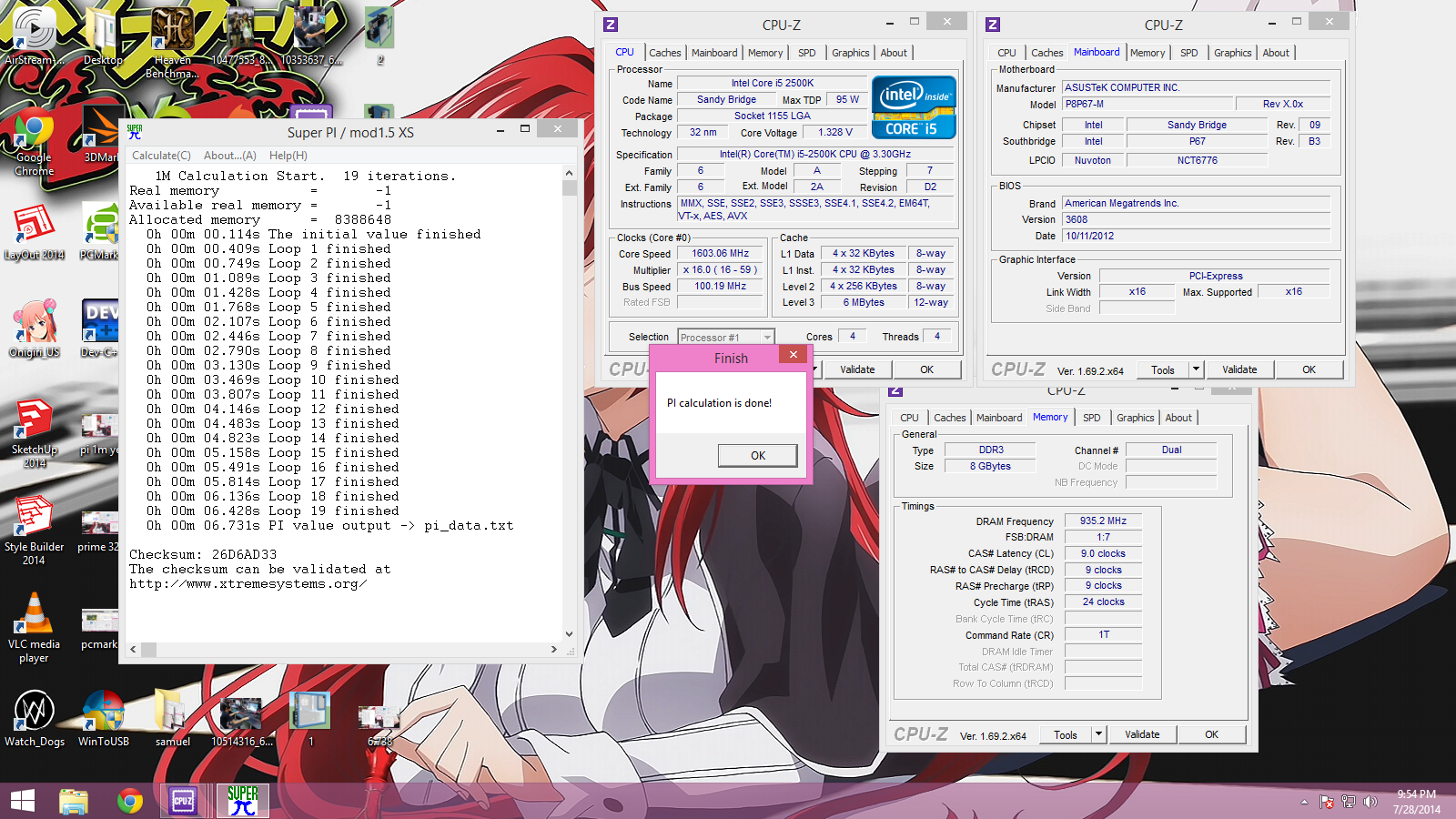This screenshot has height=819, width=1456.
Task: Open the Desktop folder shortcut
Action: pyautogui.click(x=103, y=36)
